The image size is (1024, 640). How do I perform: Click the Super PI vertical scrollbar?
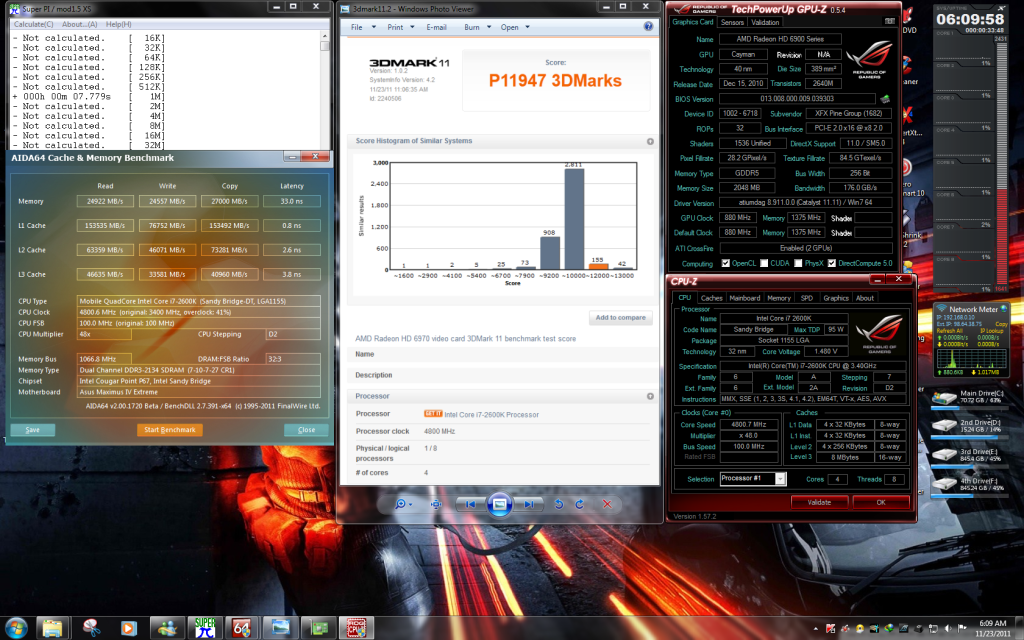(325, 91)
